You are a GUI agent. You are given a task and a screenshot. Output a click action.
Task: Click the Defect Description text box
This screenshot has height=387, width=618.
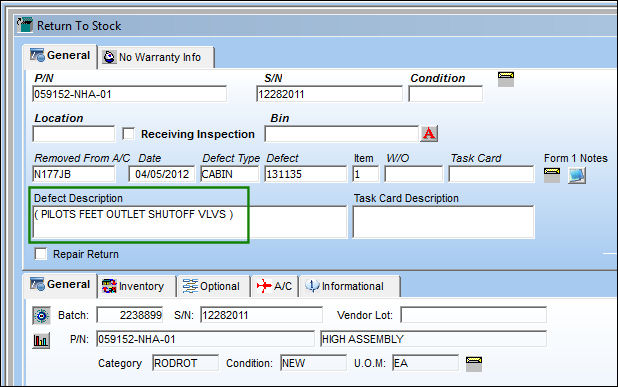pyautogui.click(x=190, y=222)
